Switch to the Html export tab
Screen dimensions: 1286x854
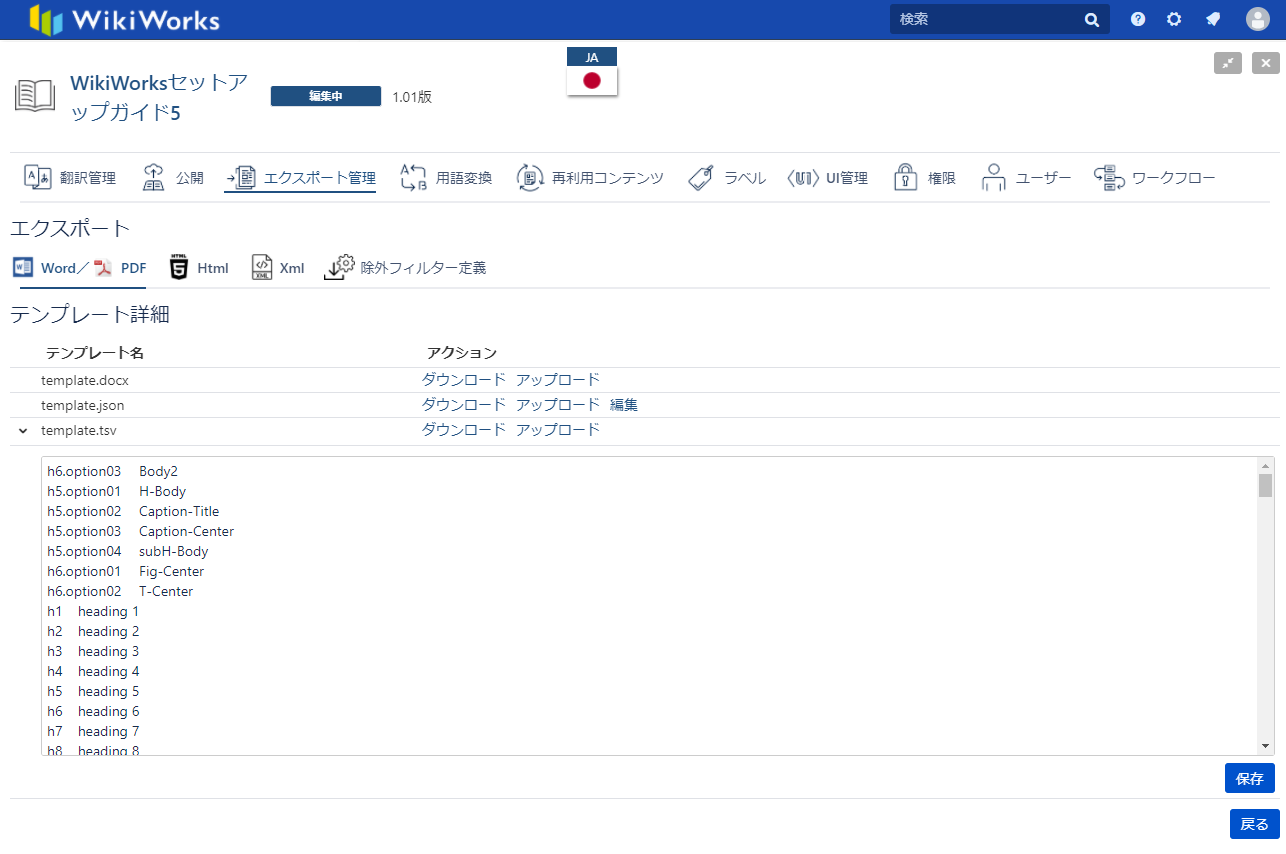(199, 268)
